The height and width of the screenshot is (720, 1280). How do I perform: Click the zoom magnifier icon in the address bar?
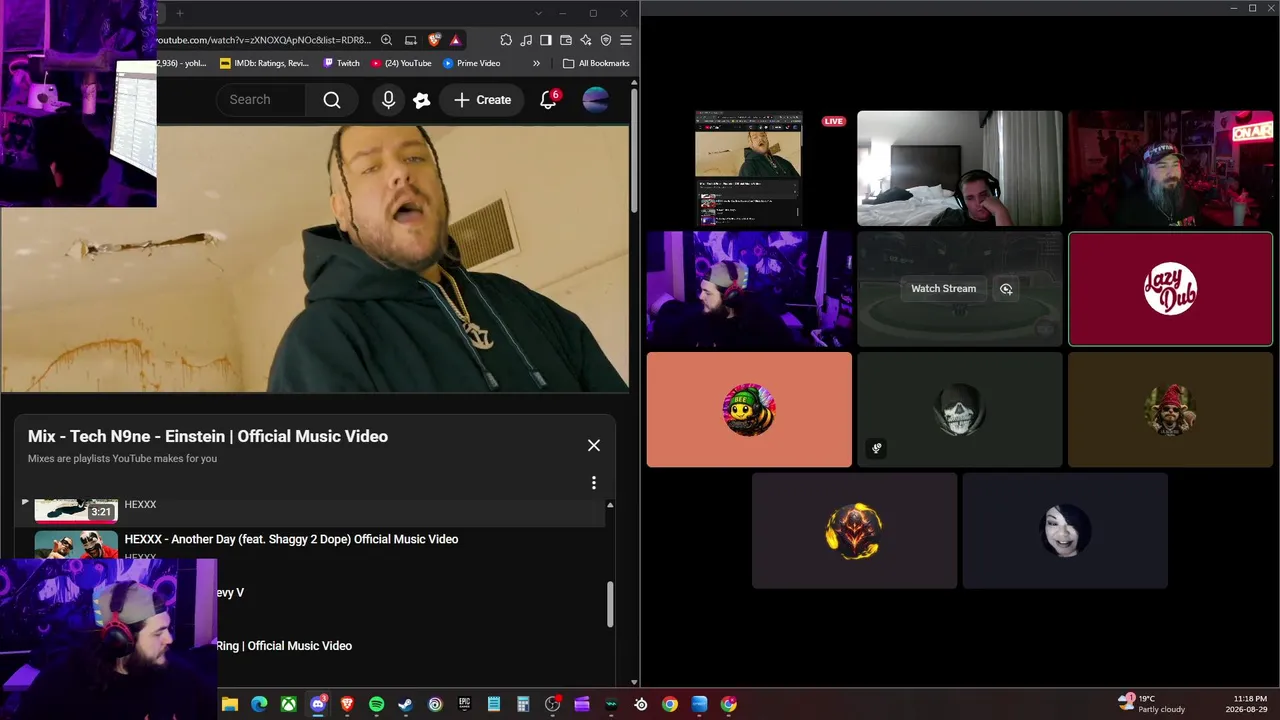(387, 40)
